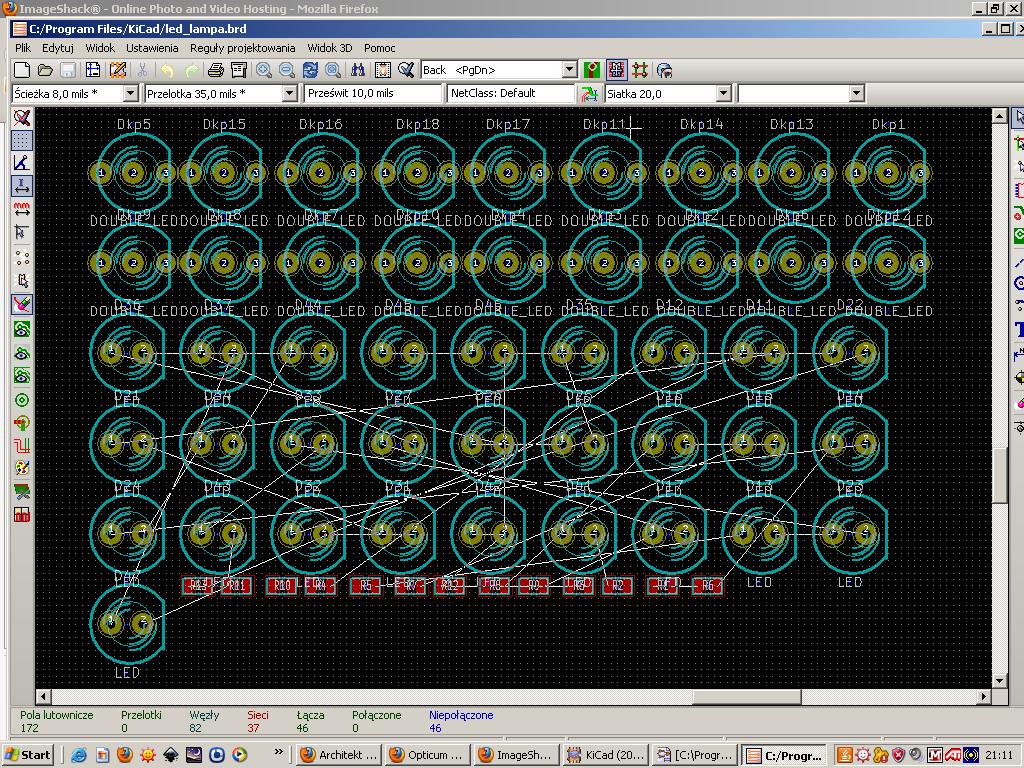Toggle grid display in left toolbar
The height and width of the screenshot is (768, 1024).
21,140
